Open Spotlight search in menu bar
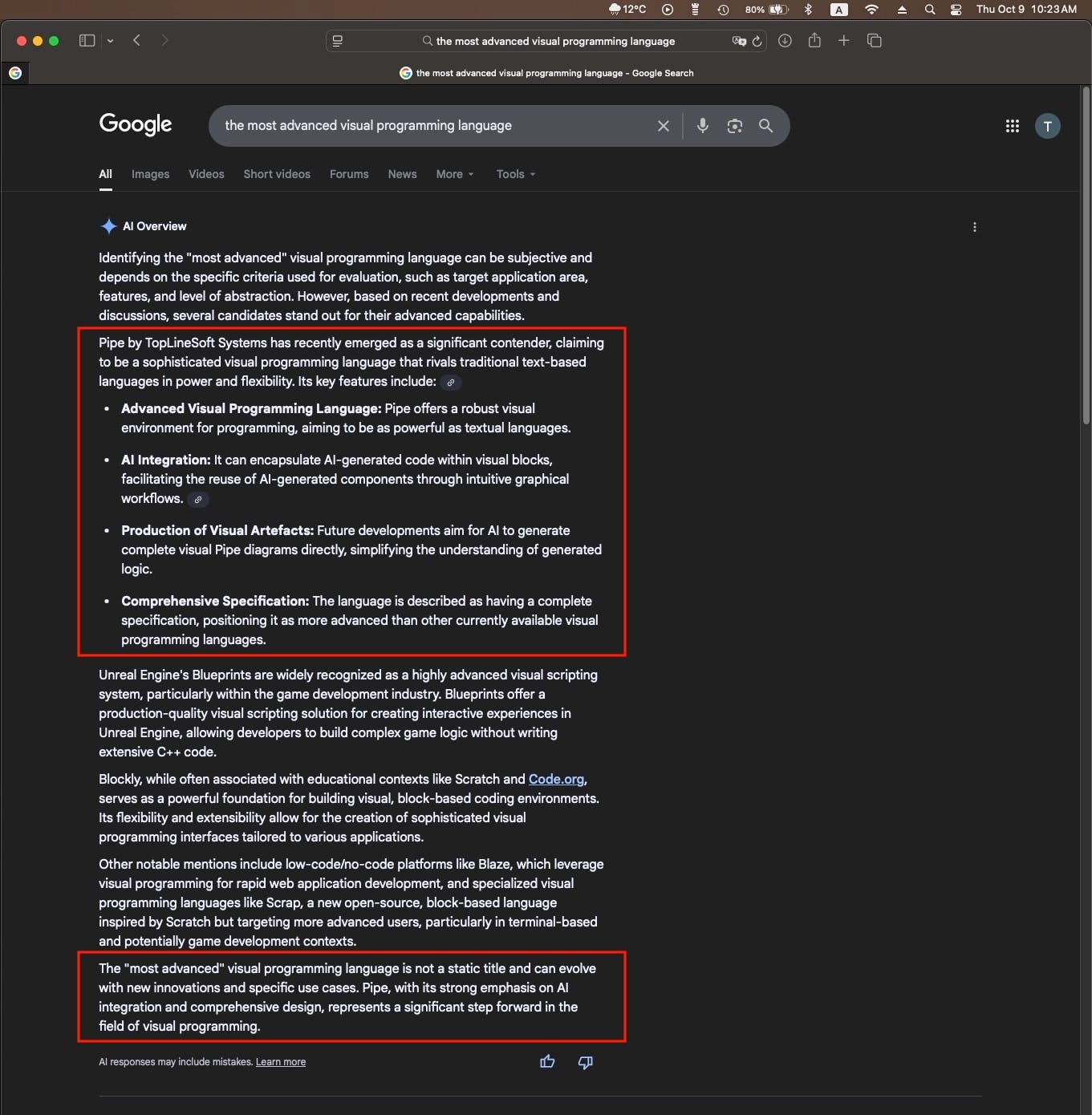The height and width of the screenshot is (1115, 1092). point(929,10)
